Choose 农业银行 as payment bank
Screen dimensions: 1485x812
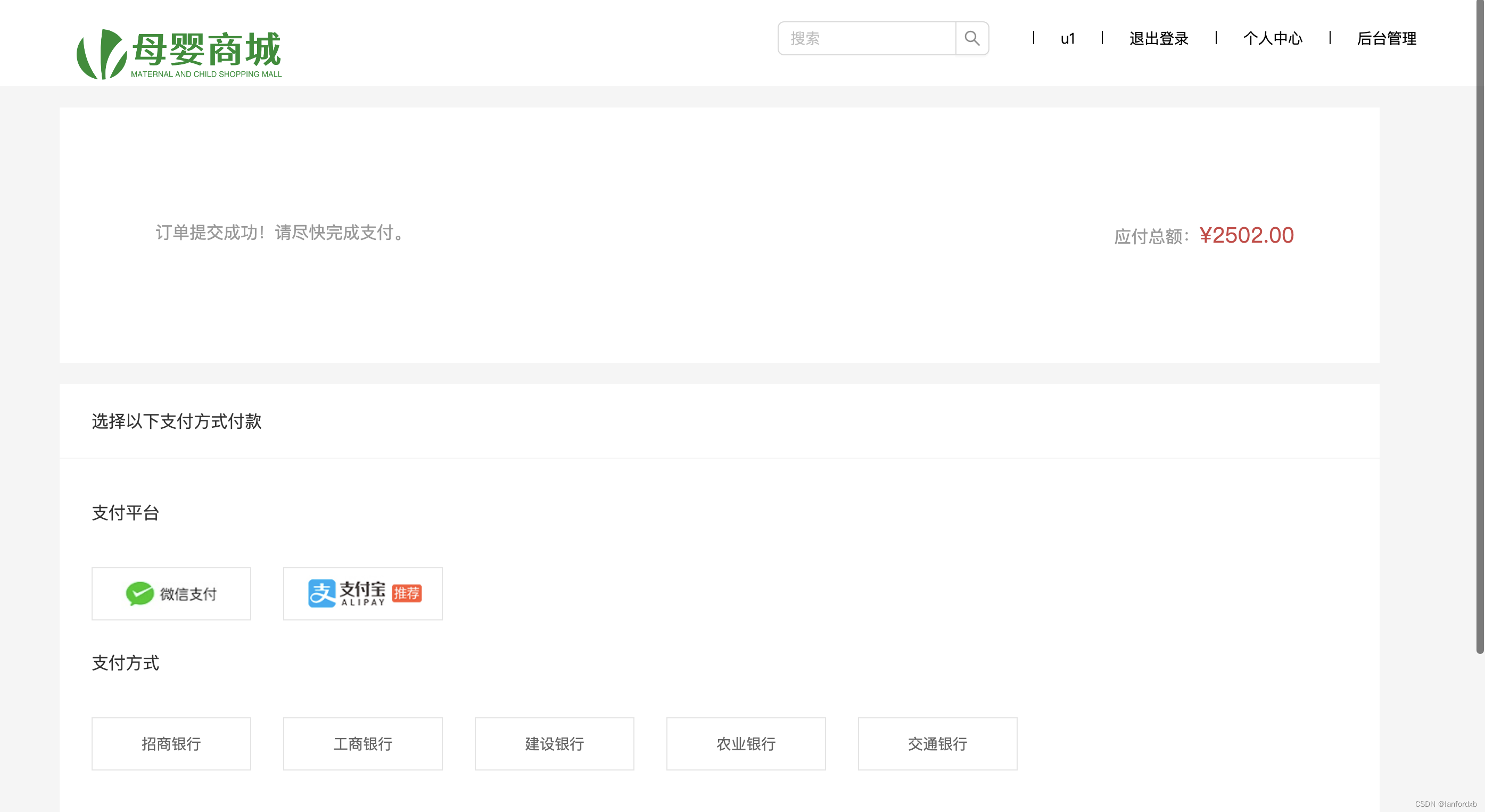point(746,743)
